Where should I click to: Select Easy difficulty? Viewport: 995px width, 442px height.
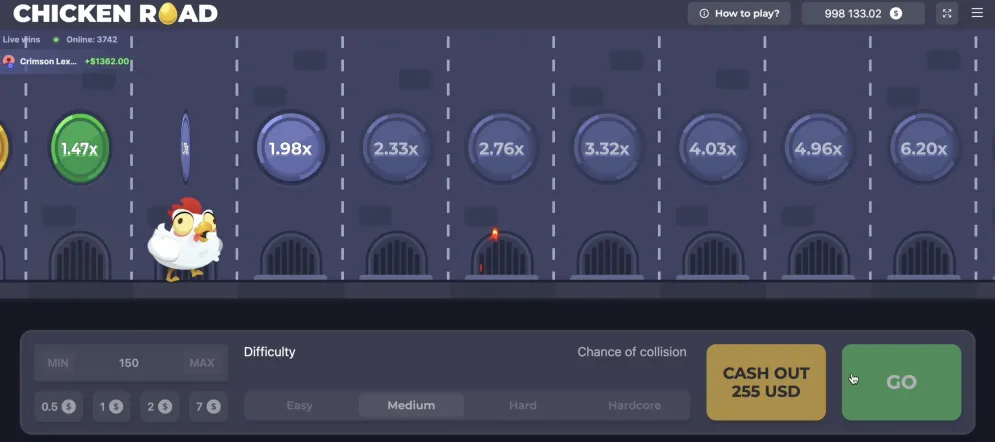[x=299, y=405]
